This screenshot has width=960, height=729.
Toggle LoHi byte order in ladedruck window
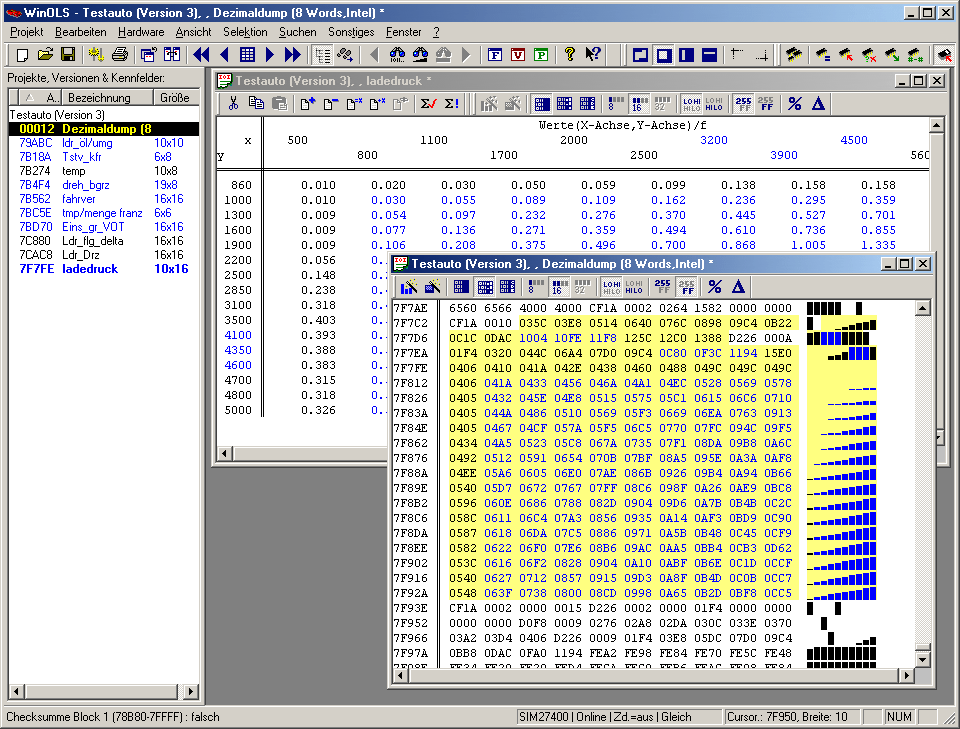coord(692,104)
